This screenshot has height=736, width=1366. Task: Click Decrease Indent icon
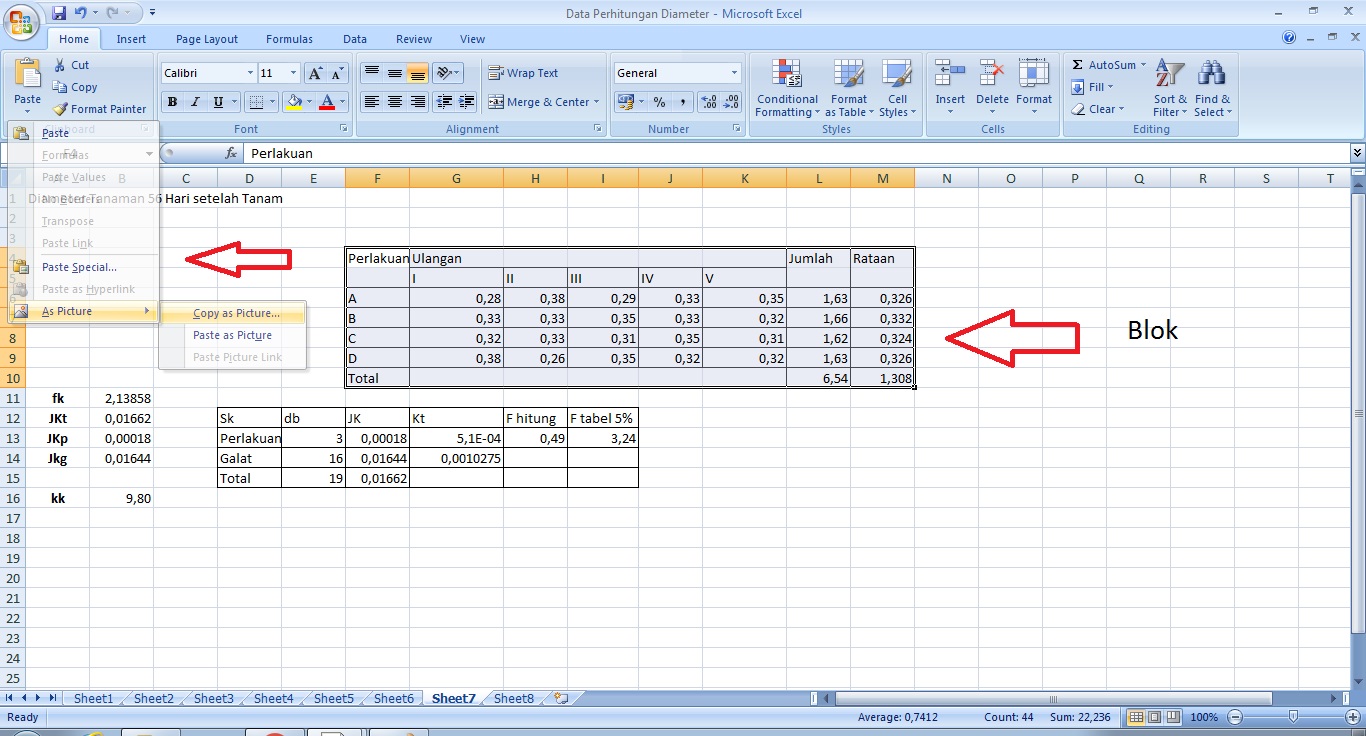point(443,102)
